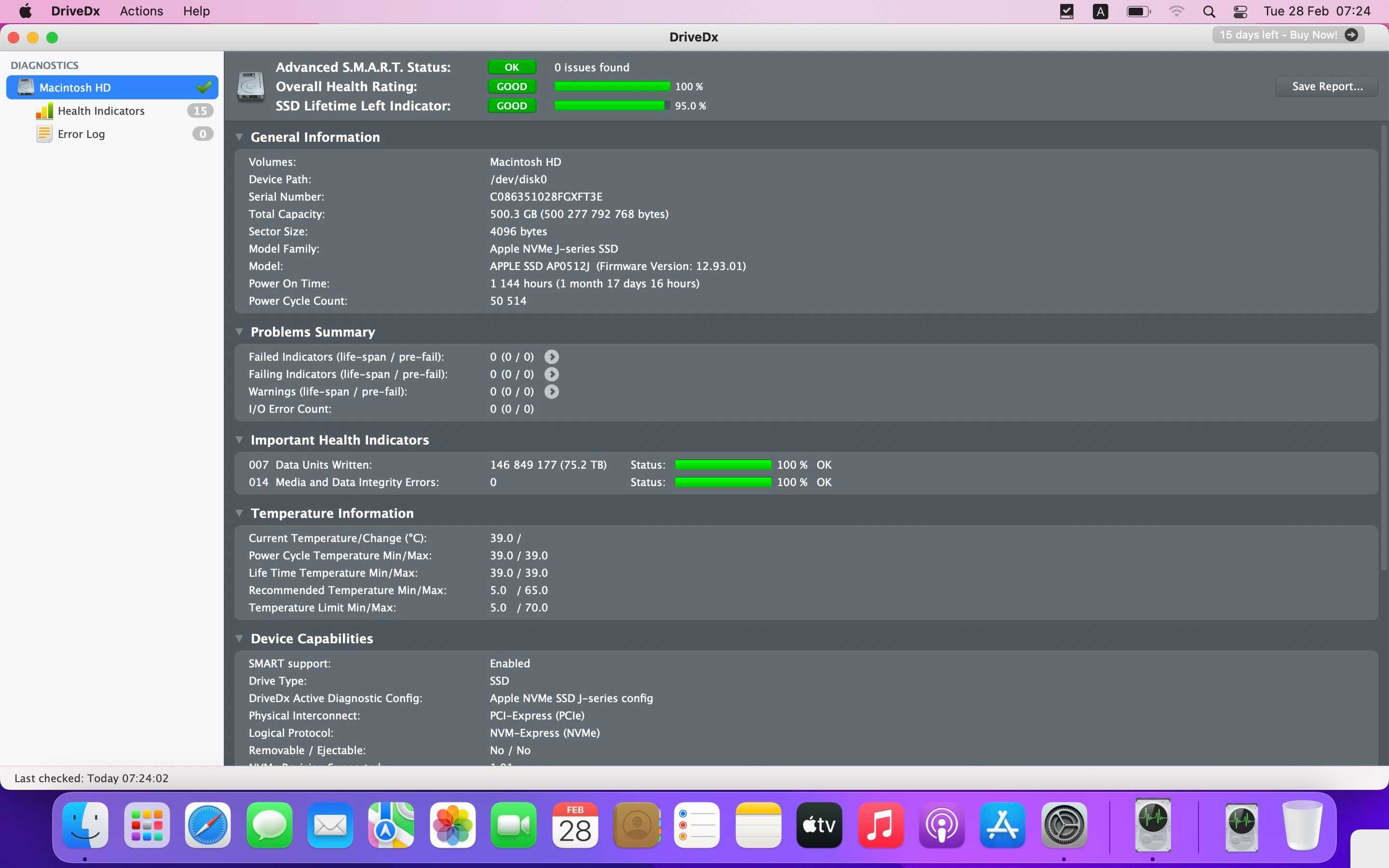Click the Overall Health Rating progress bar
Viewport: 1389px width, 868px height.
612,87
